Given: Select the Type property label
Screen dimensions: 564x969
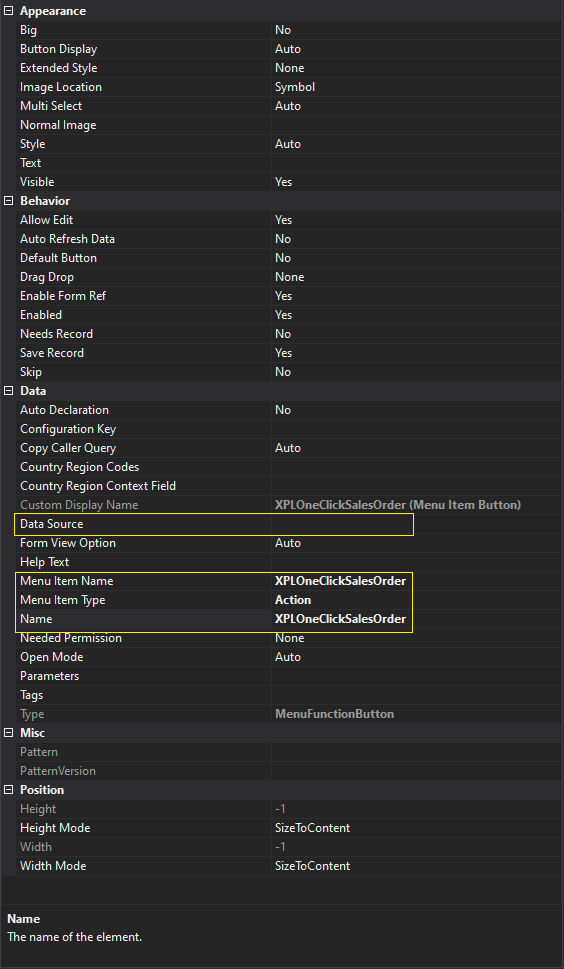Looking at the screenshot, I should tap(32, 714).
